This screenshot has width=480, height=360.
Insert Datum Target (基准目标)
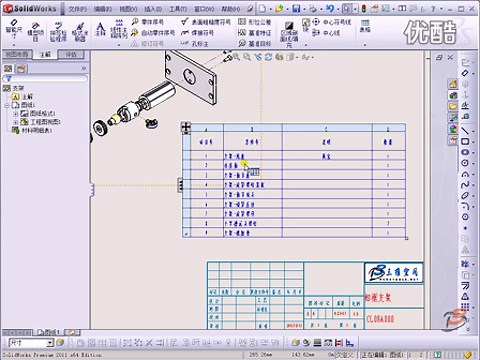pyautogui.click(x=254, y=43)
